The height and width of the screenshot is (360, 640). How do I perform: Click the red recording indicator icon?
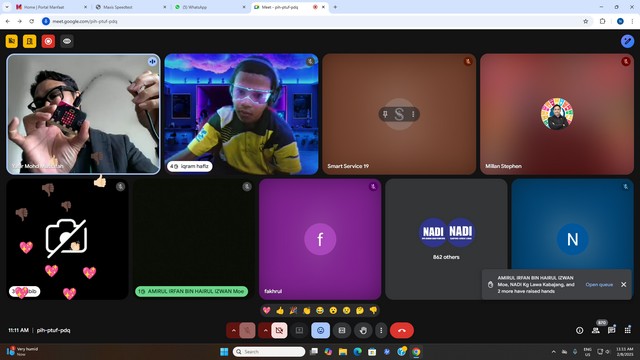click(48, 41)
